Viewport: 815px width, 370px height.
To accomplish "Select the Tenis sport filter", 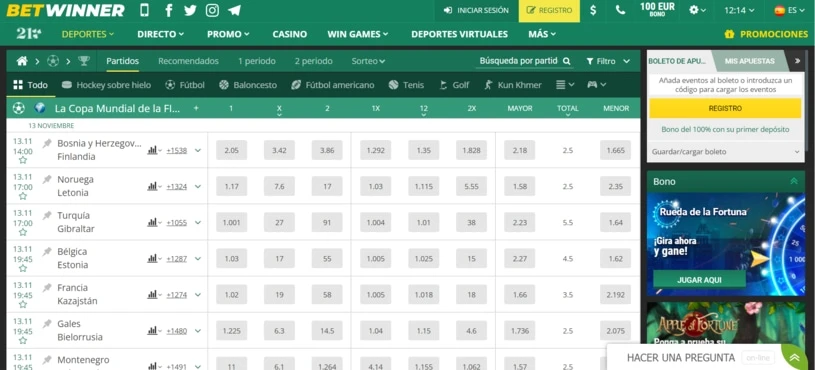I will pos(406,85).
